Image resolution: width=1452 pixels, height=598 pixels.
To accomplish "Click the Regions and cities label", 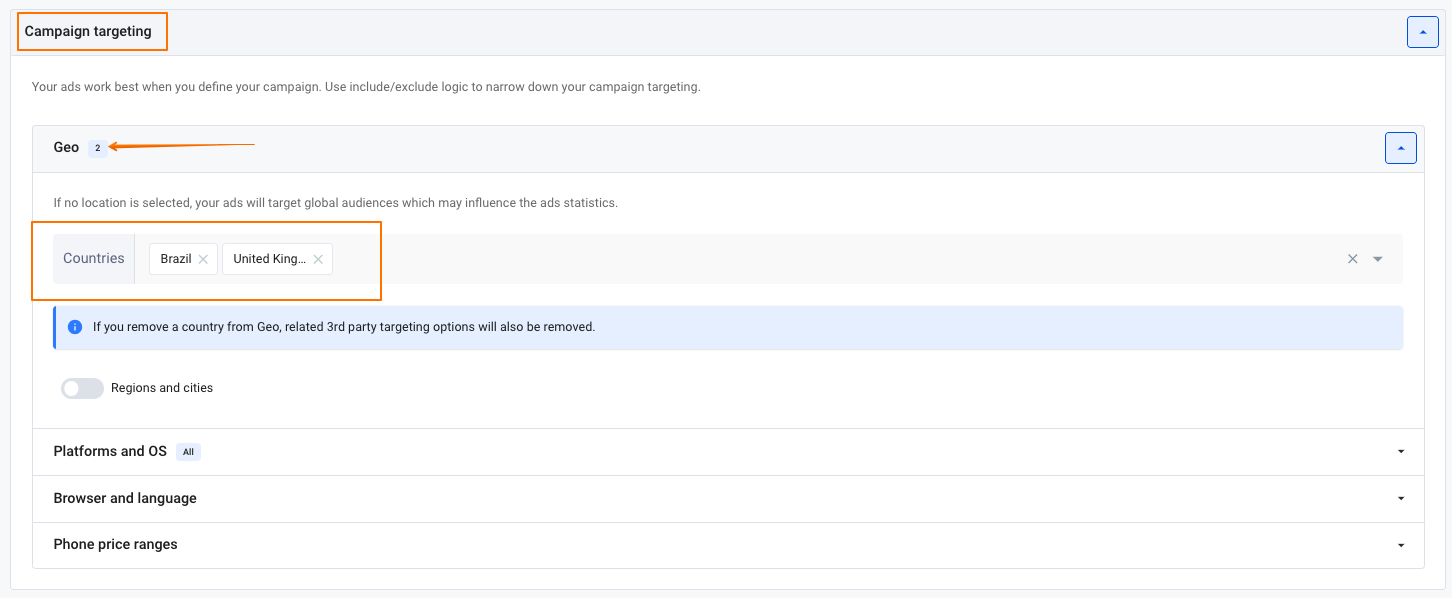I will (x=162, y=388).
